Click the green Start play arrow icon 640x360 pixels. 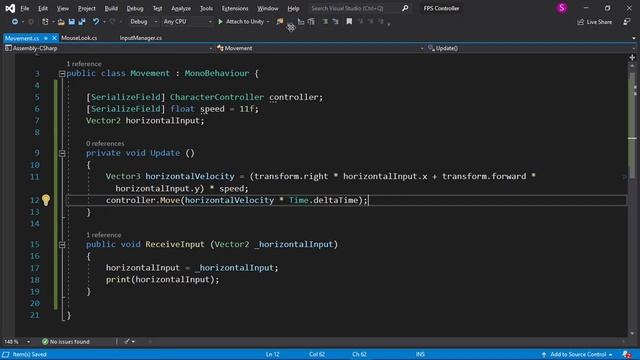220,22
